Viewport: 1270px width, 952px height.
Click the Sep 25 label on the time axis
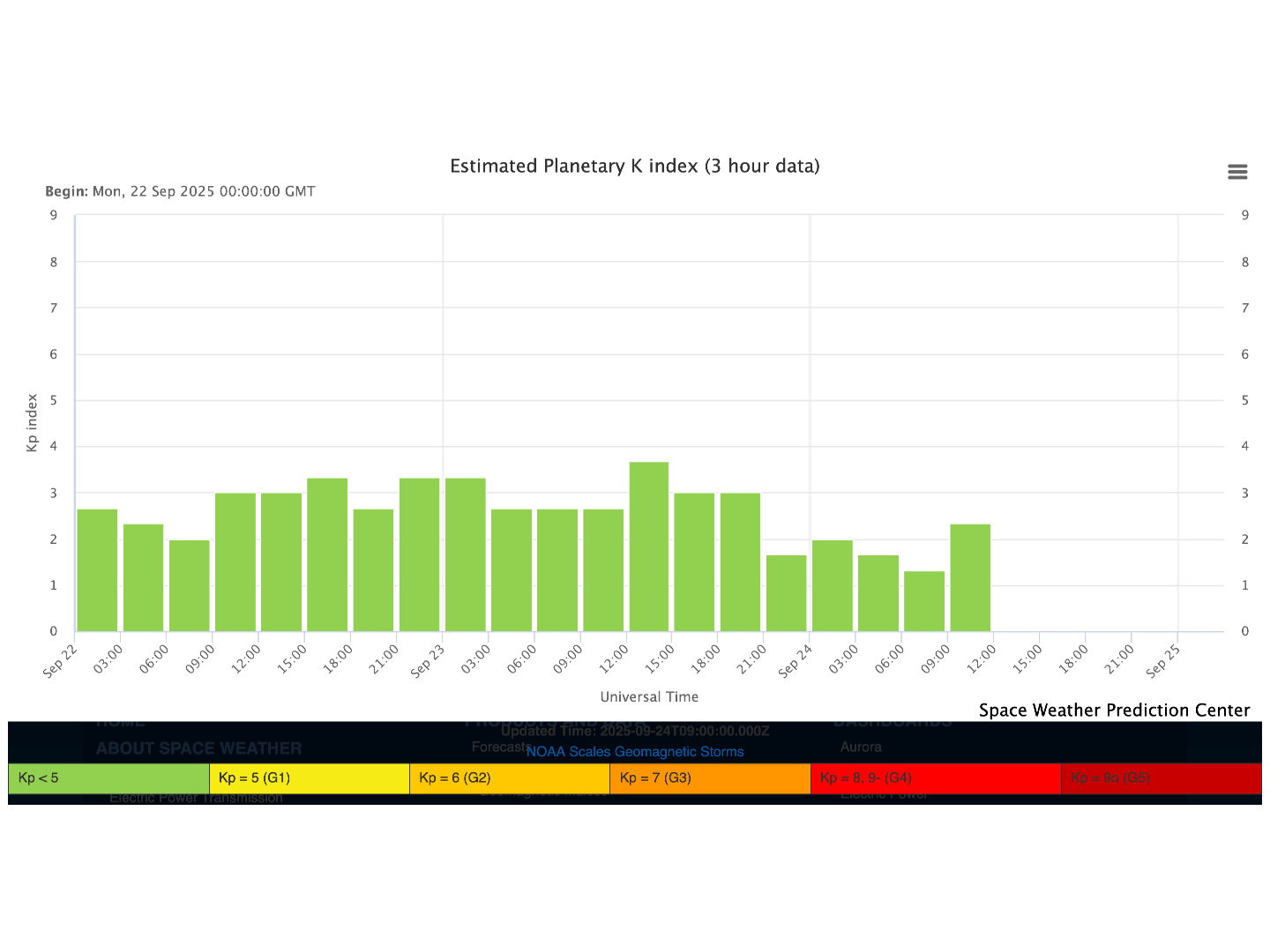point(1162,661)
